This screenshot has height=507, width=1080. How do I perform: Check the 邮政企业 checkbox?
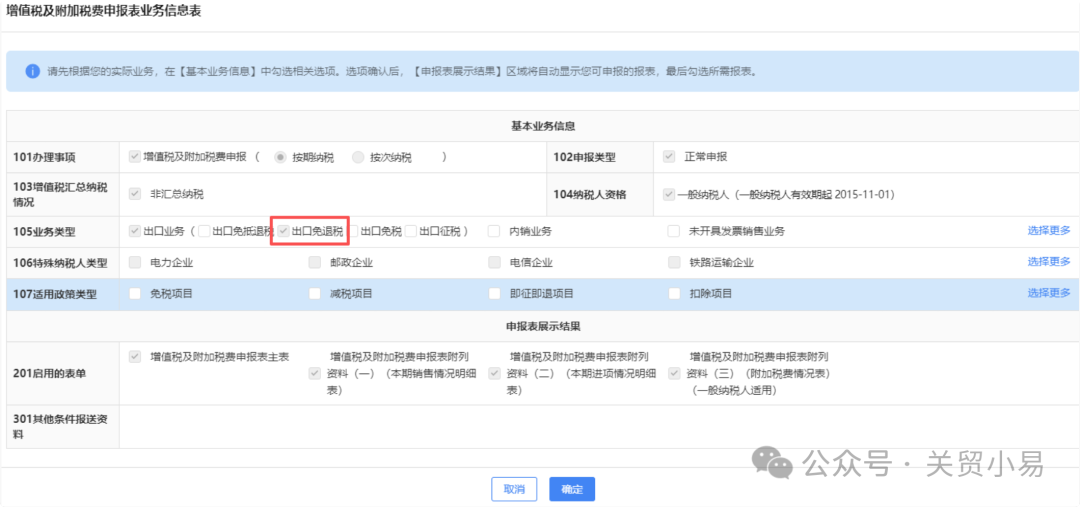point(315,262)
